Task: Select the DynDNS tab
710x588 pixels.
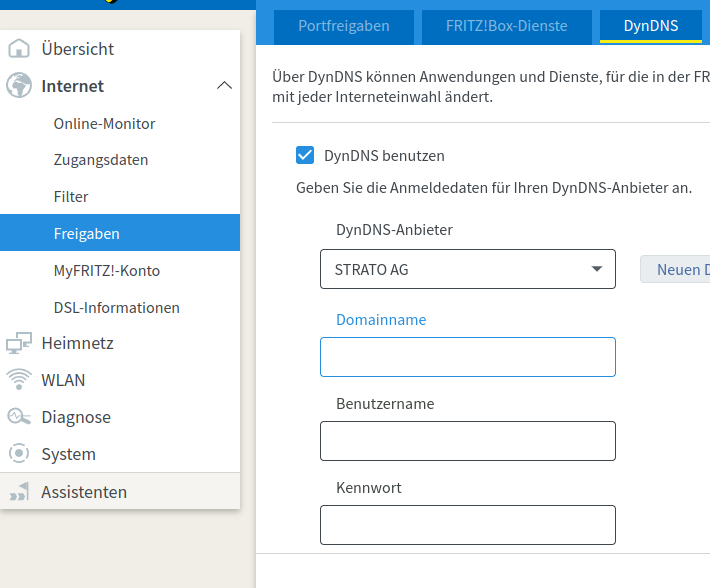Action: [x=650, y=26]
